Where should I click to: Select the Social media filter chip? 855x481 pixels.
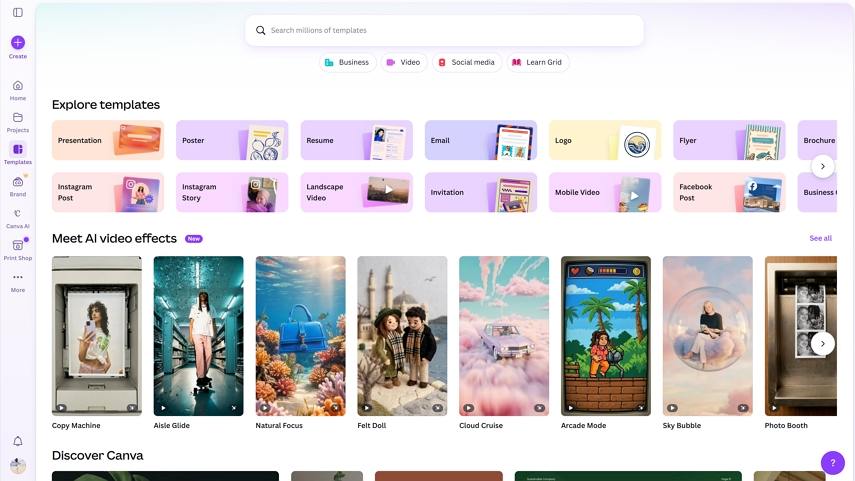[x=467, y=62]
